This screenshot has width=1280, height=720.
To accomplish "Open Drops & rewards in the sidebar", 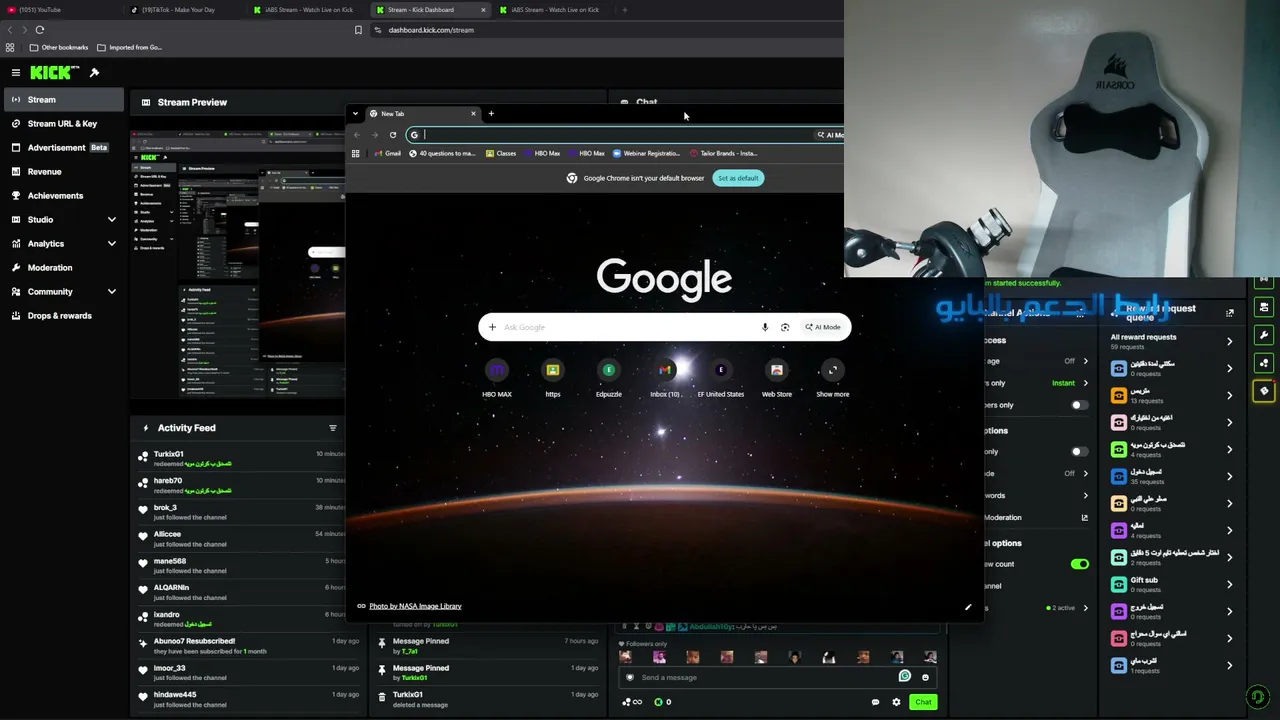I will point(62,316).
